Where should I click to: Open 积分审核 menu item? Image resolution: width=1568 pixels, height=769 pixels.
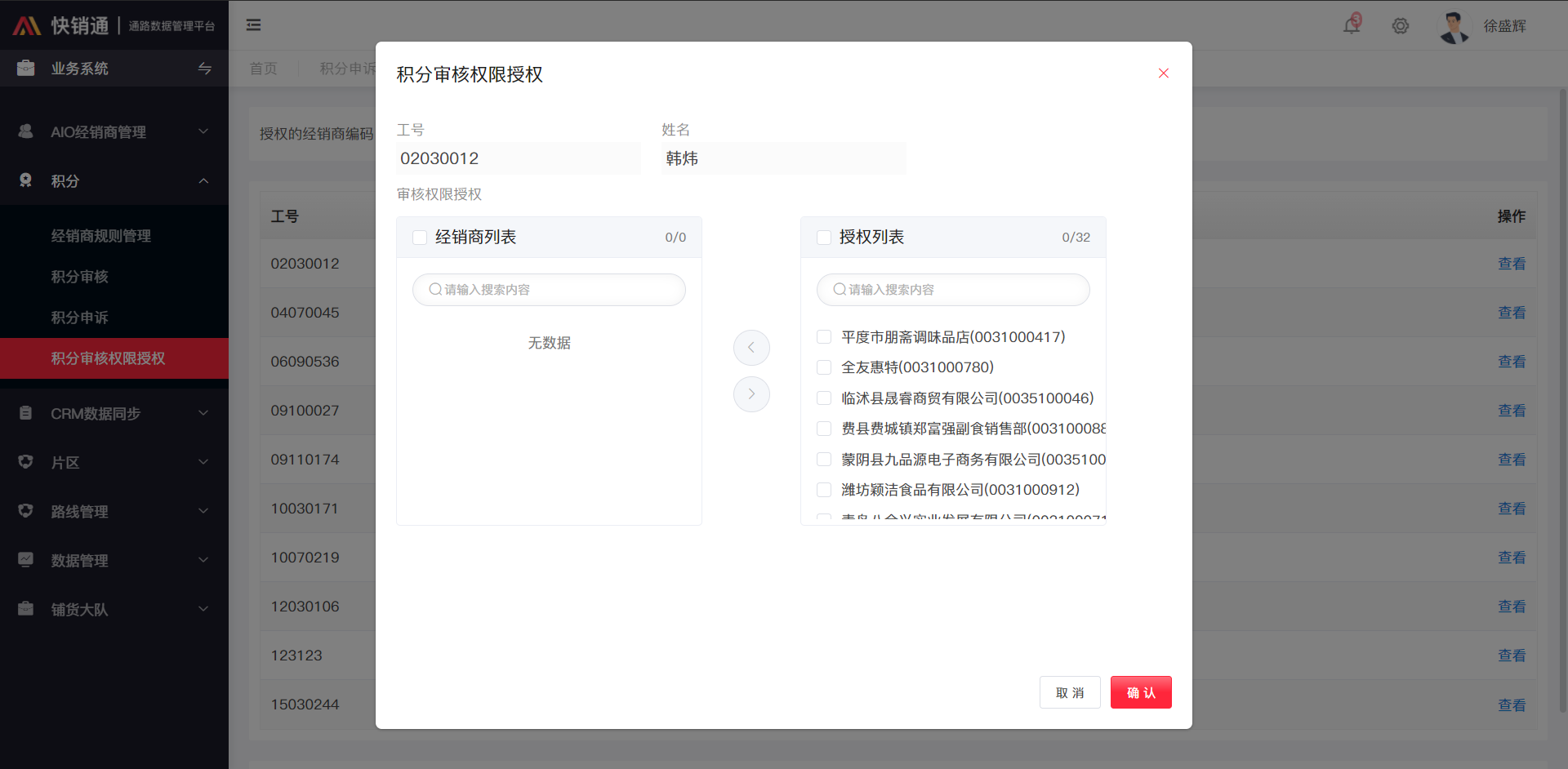(x=114, y=277)
